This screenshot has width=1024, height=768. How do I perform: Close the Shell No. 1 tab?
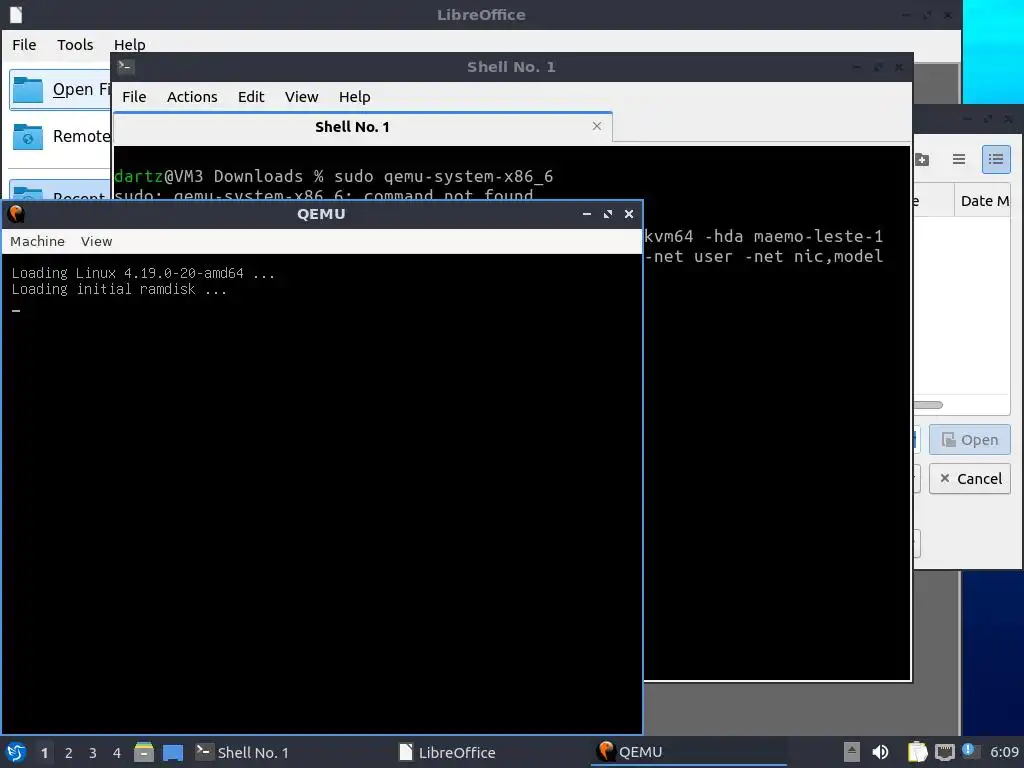(597, 126)
